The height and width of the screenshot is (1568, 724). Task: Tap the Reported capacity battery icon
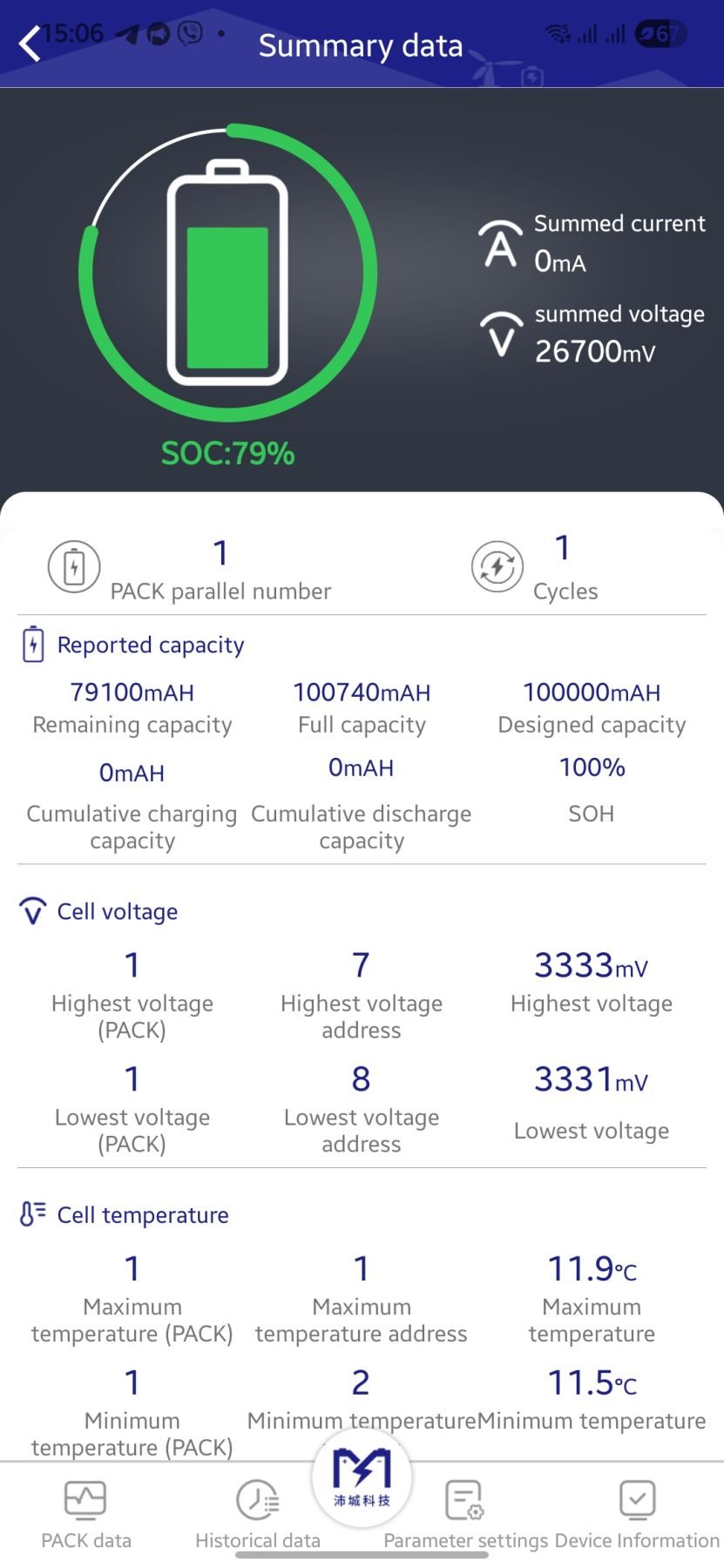pyautogui.click(x=33, y=645)
